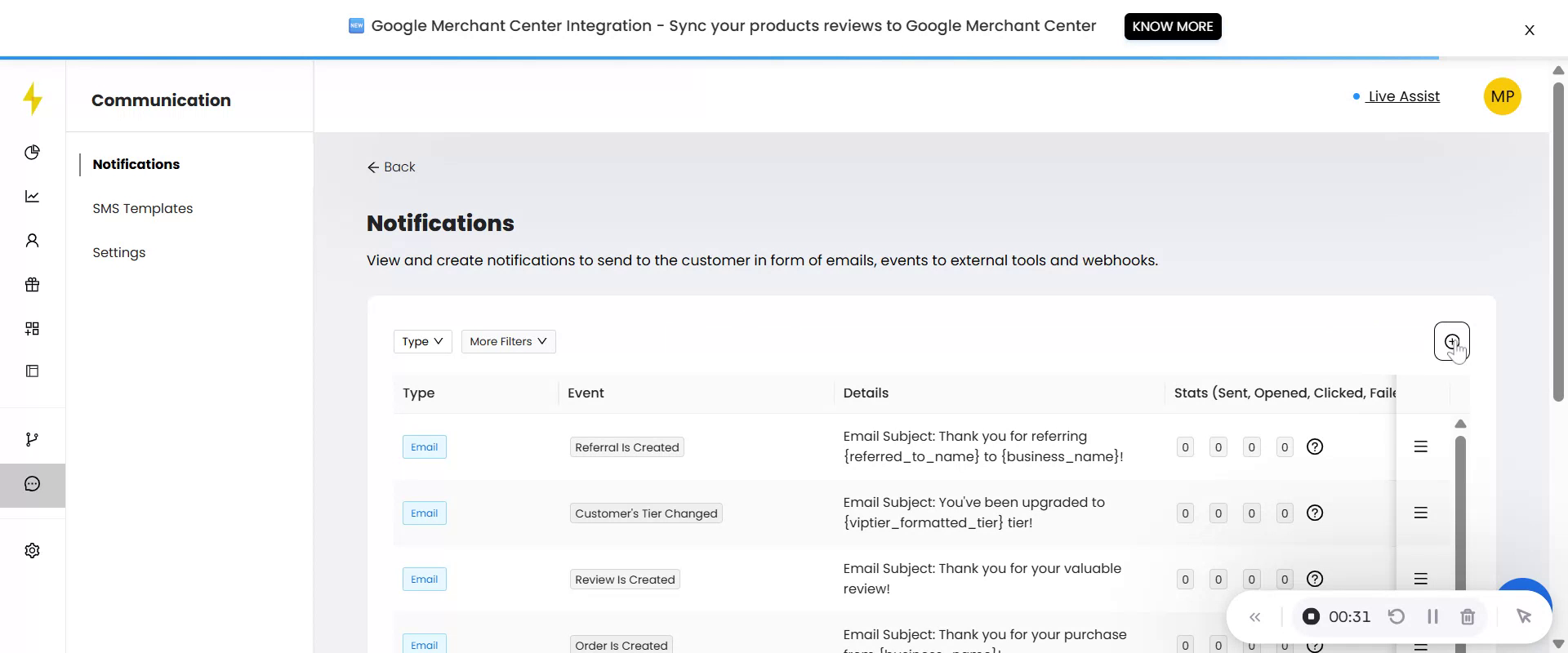Image resolution: width=1568 pixels, height=653 pixels.
Task: Pause the screen recording
Action: pyautogui.click(x=1432, y=617)
